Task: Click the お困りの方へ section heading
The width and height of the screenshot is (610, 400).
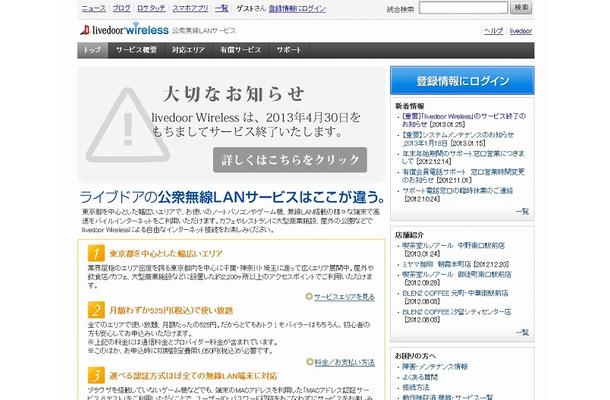Action: [x=415, y=356]
